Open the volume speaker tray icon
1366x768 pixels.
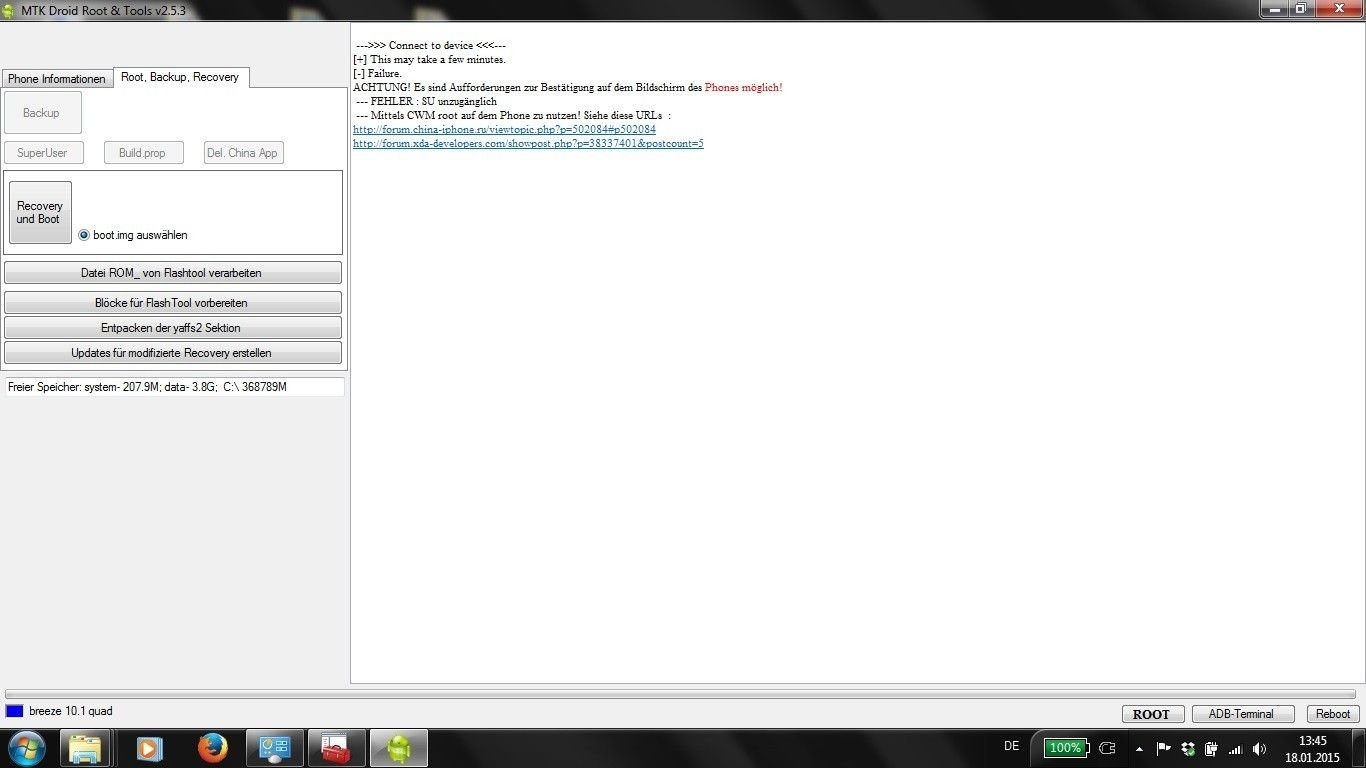1259,748
